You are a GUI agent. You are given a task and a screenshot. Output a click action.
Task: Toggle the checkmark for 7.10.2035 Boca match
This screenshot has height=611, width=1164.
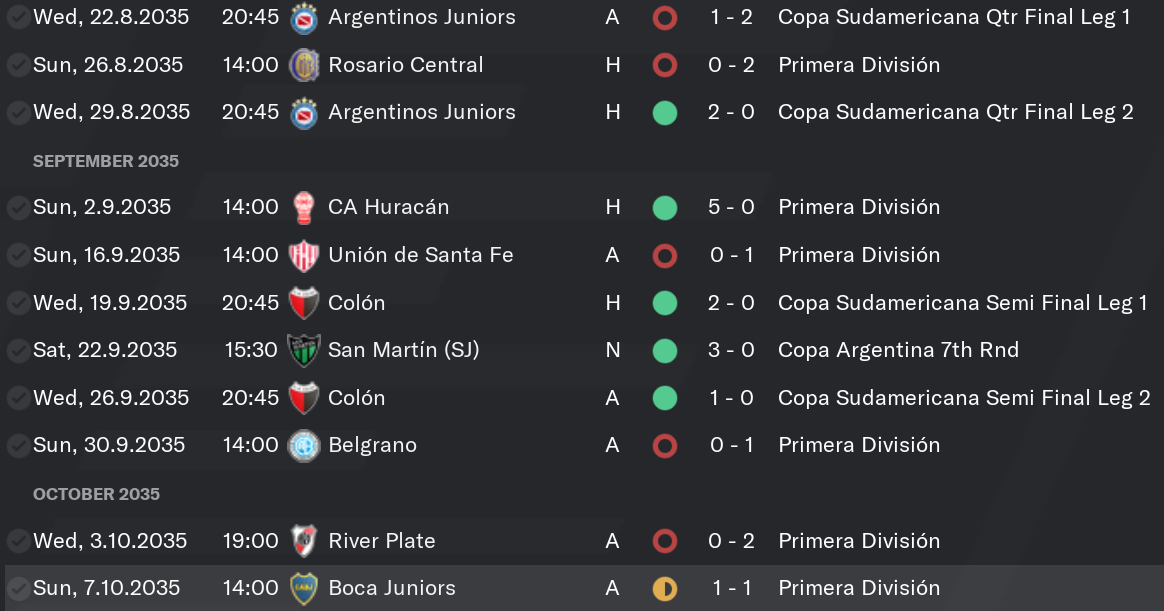pyautogui.click(x=17, y=589)
